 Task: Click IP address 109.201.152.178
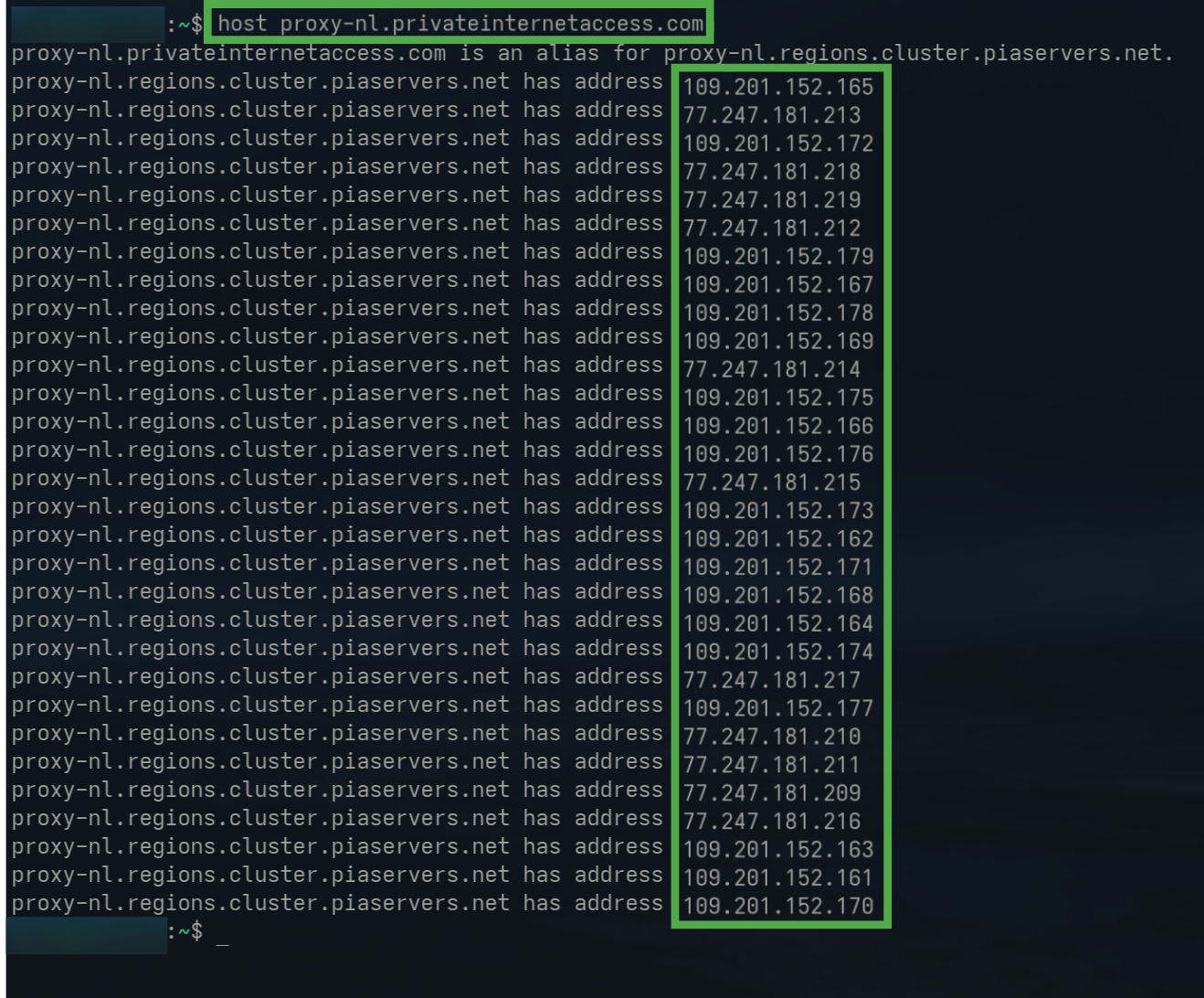(x=778, y=313)
